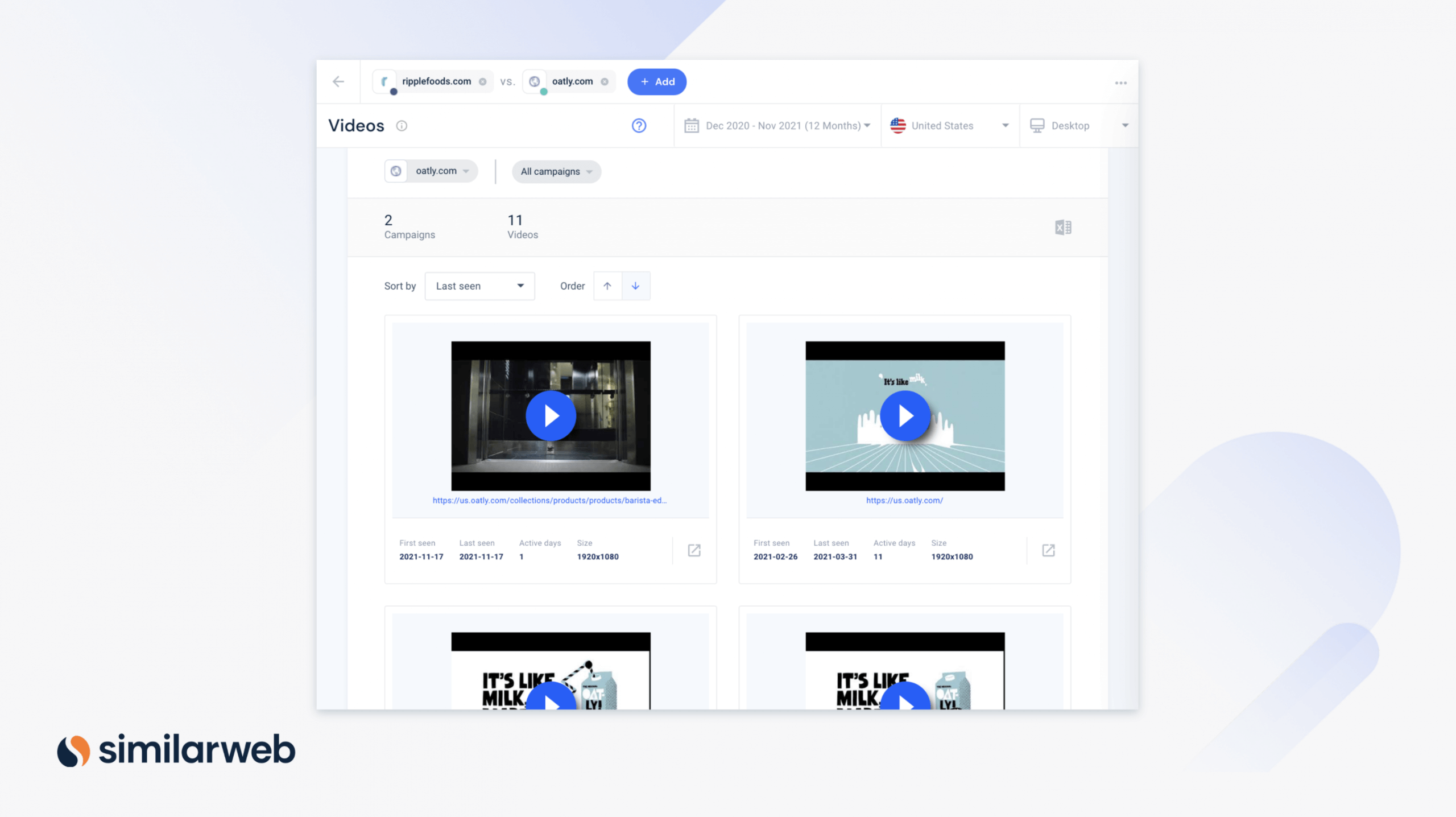Open external link icon on barista video card
This screenshot has width=1456, height=817.
pyautogui.click(x=693, y=550)
